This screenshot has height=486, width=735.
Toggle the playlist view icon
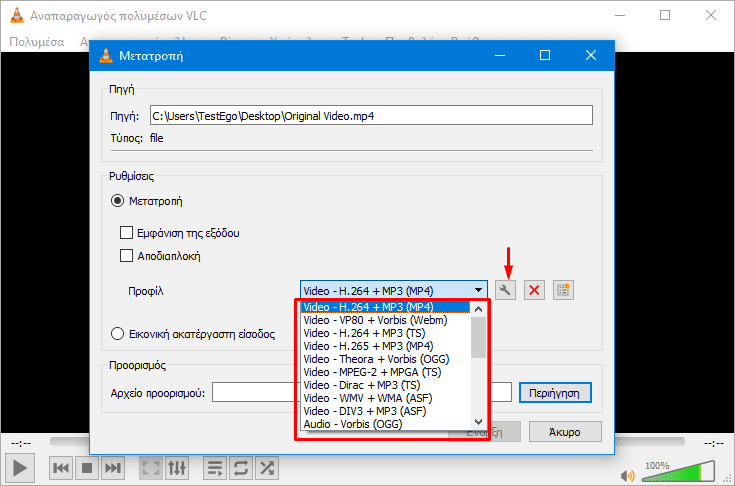click(214, 467)
